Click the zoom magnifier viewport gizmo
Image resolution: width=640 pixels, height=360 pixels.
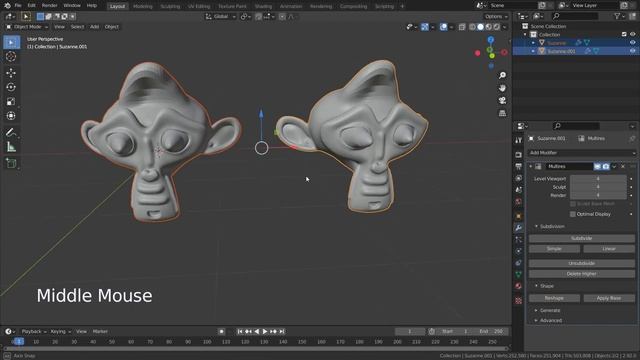(x=502, y=76)
